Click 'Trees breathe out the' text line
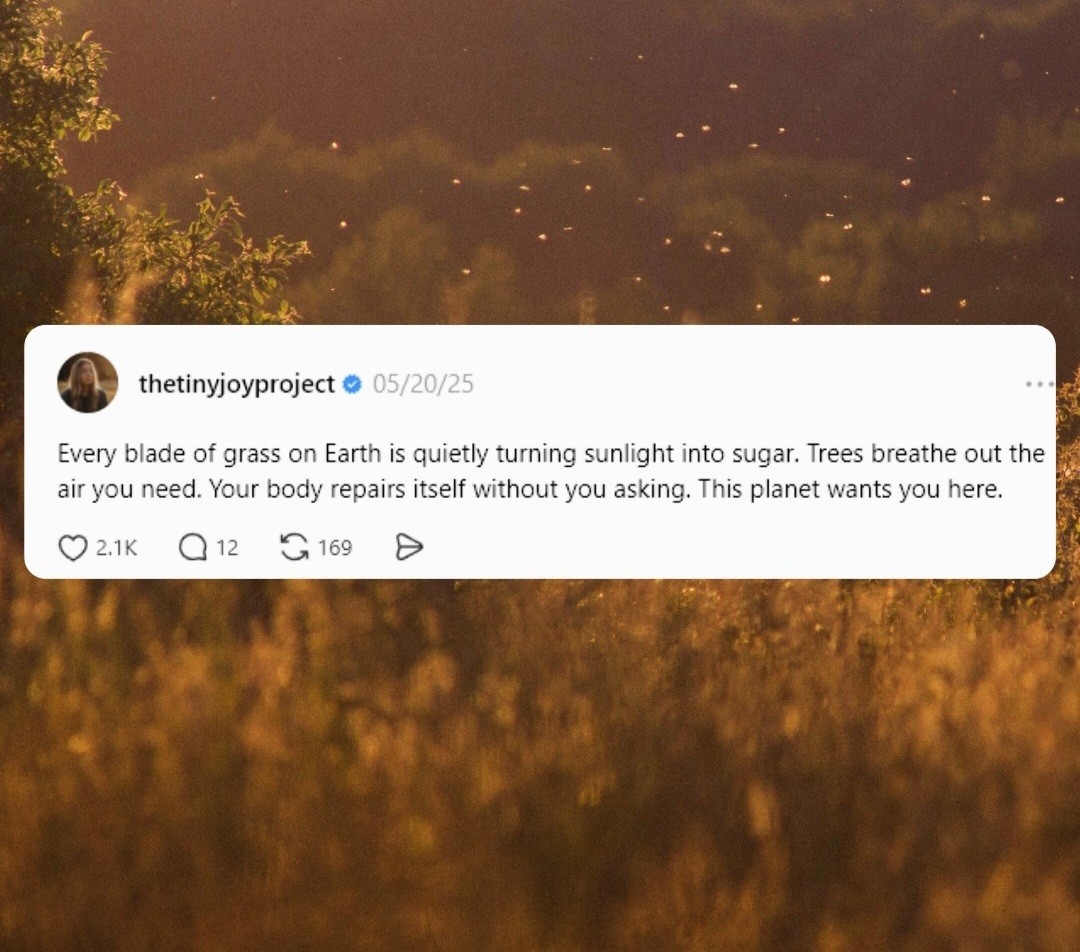This screenshot has width=1080, height=952. pyautogui.click(x=926, y=454)
